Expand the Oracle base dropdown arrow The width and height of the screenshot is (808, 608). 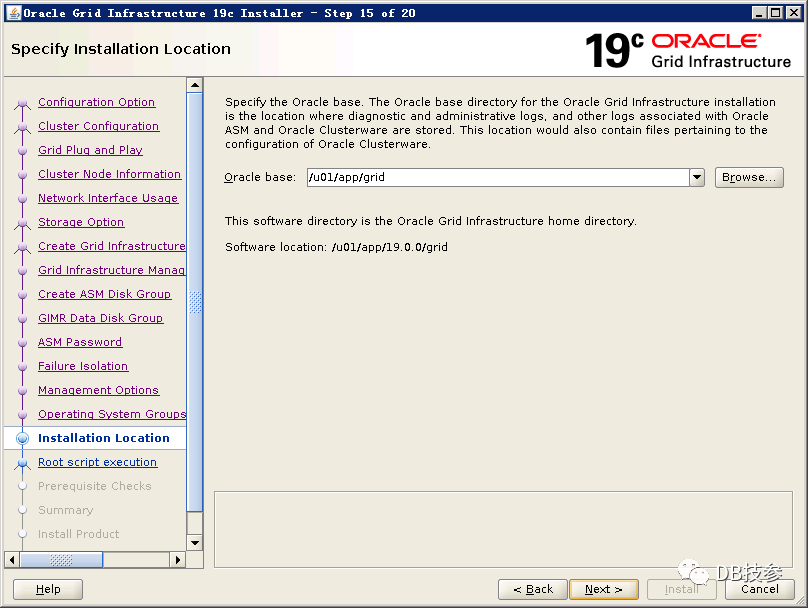[x=697, y=177]
